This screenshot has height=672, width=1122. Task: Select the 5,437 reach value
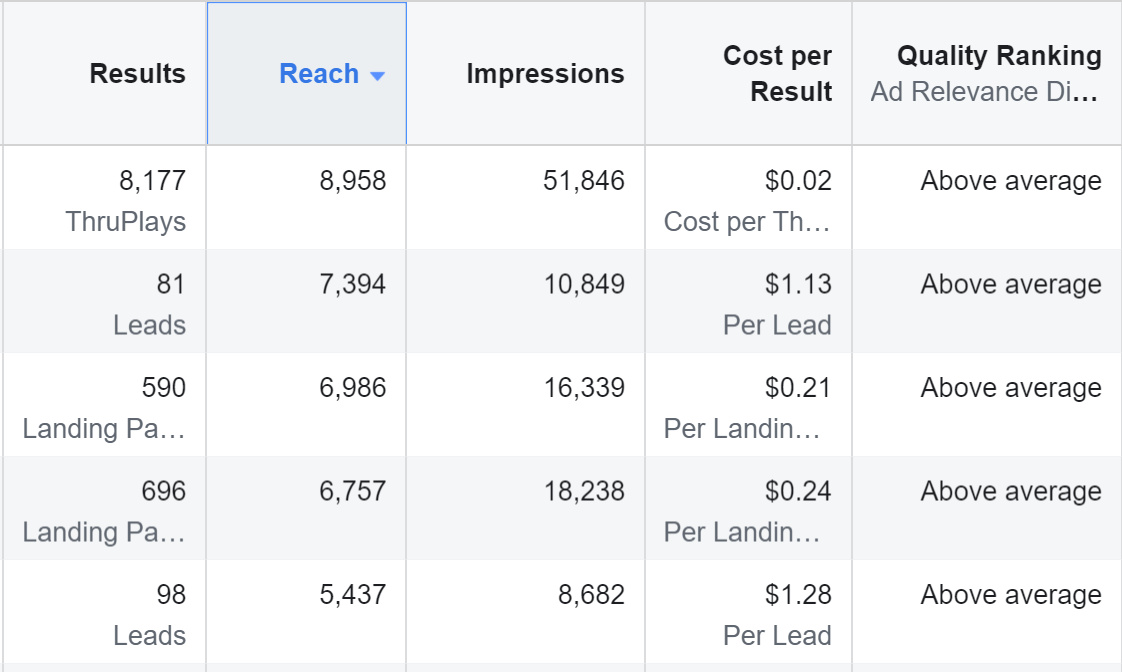click(353, 595)
